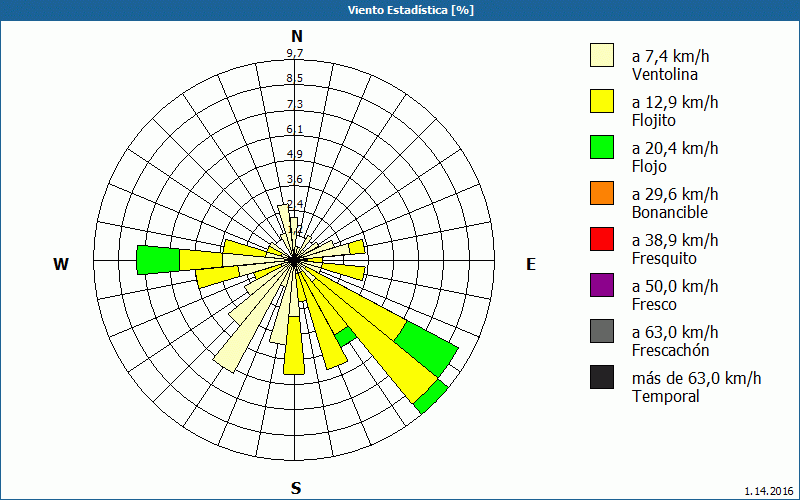Viewport: 800px width, 500px height.
Task: Click the 'a 7,4 km/h' legend text
Action: 670,56
